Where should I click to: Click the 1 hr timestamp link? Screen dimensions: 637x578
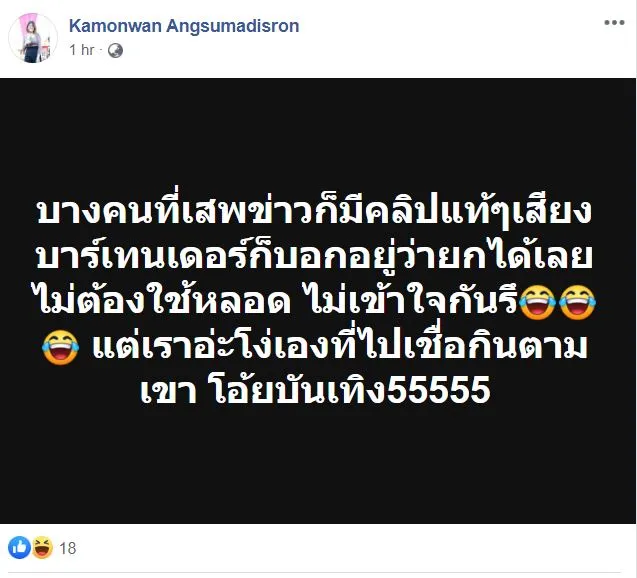point(82,50)
